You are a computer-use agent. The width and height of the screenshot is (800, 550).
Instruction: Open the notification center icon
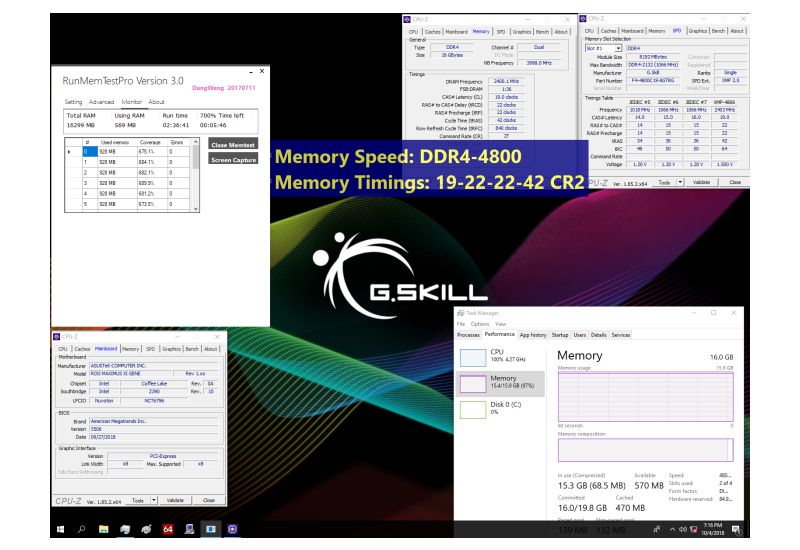pyautogui.click(x=737, y=528)
